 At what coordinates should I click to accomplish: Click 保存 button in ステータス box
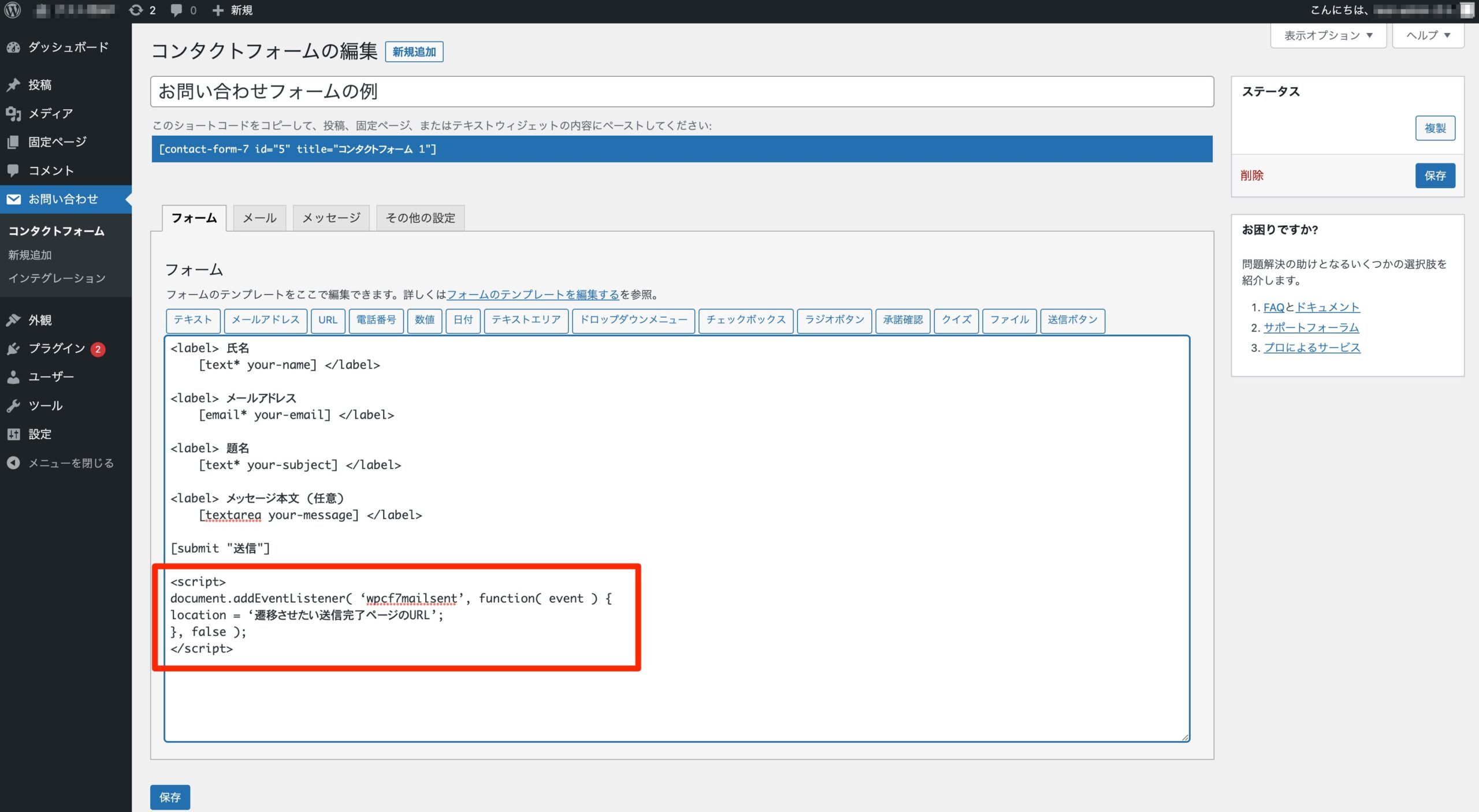[x=1435, y=176]
